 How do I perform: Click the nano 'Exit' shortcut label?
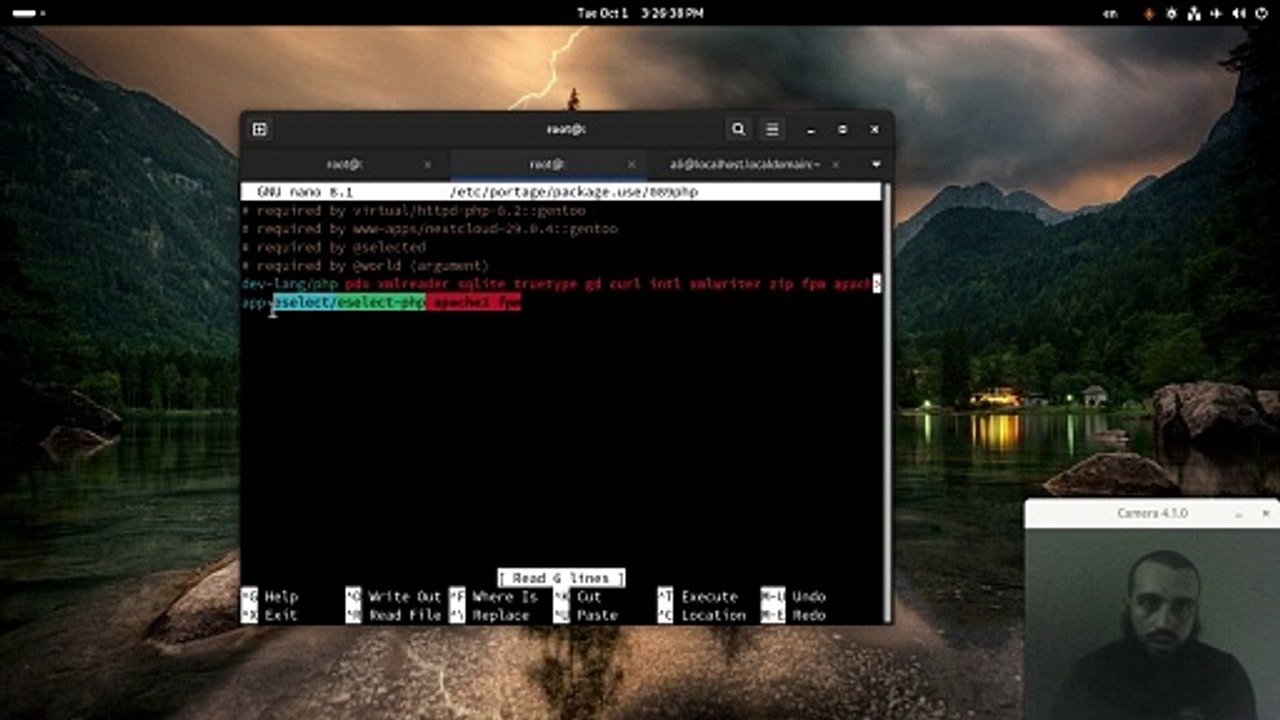point(281,615)
